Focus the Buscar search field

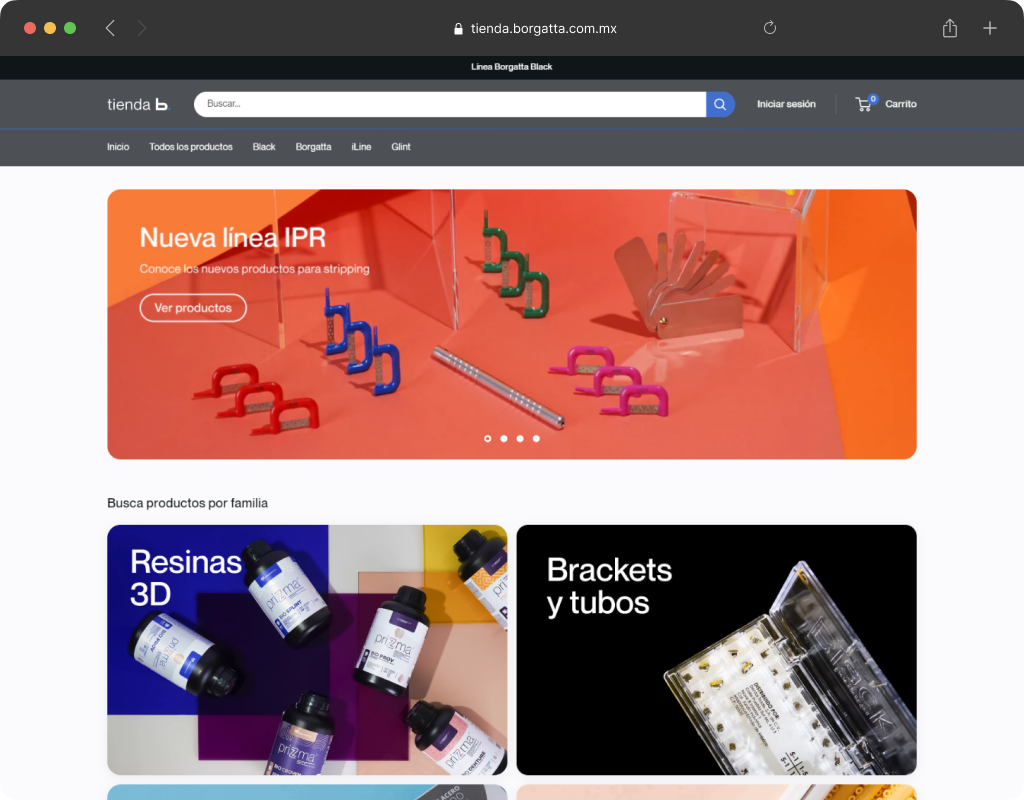(x=450, y=104)
